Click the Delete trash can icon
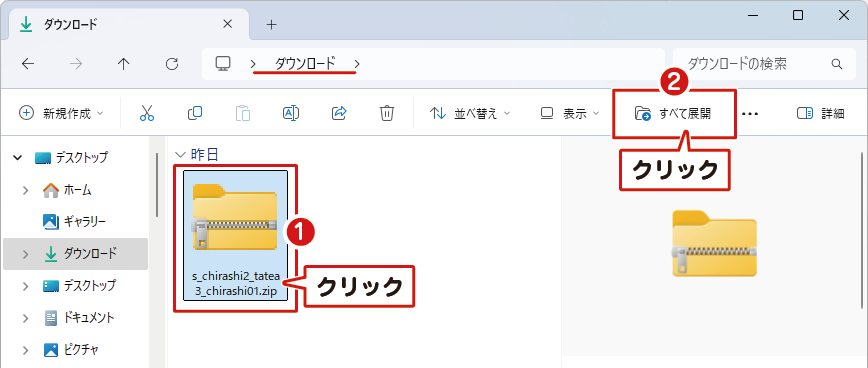 click(386, 113)
